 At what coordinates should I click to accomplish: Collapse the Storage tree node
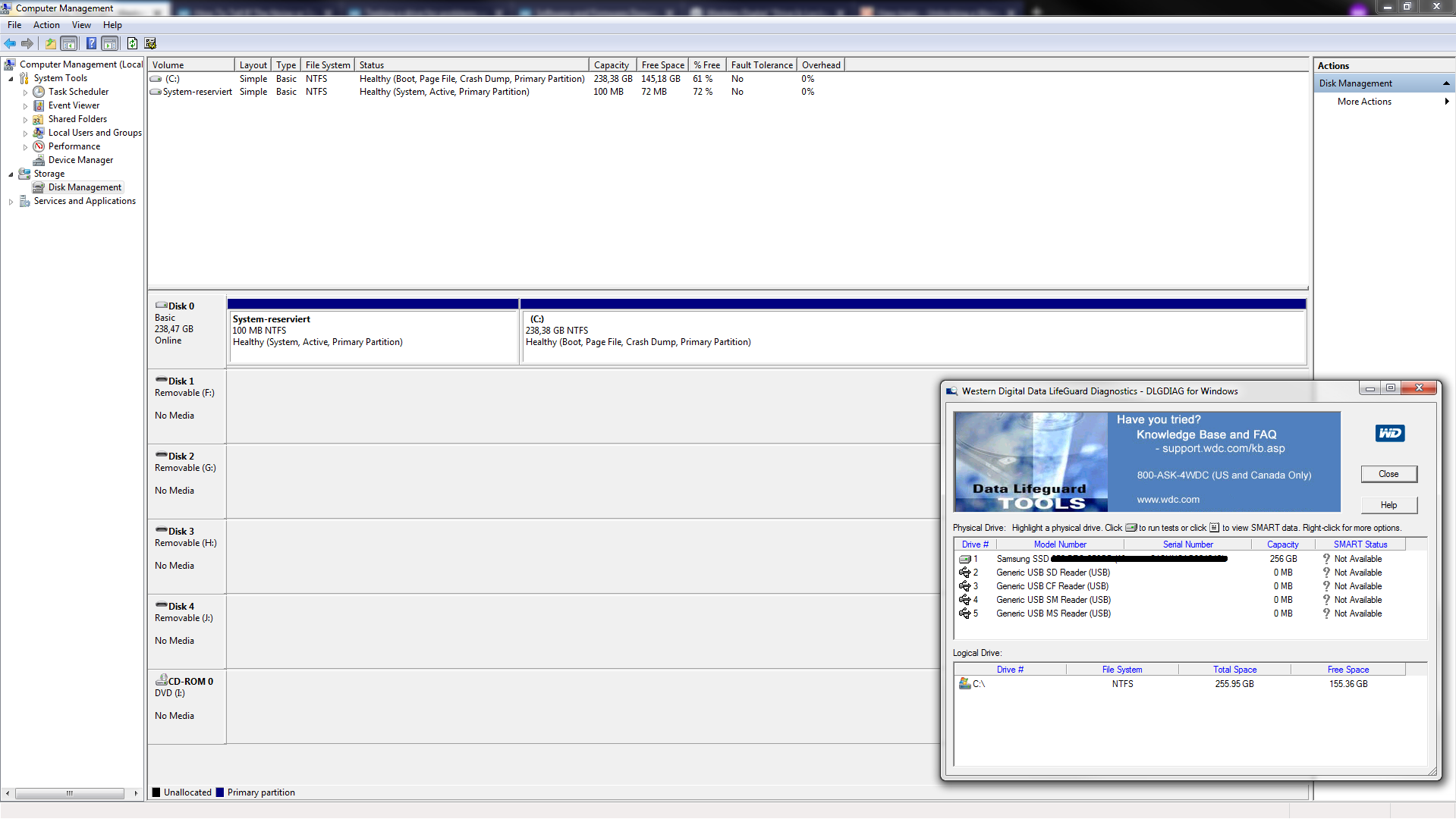tap(11, 174)
